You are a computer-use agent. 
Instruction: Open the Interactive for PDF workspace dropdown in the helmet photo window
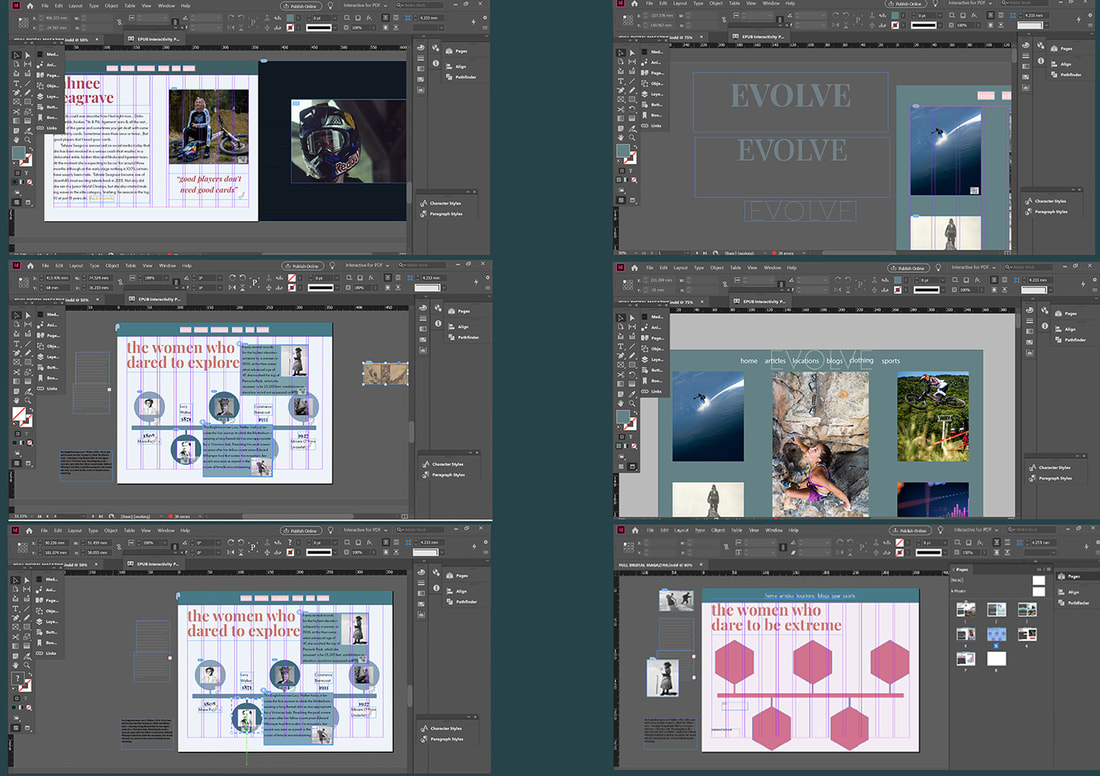click(365, 6)
